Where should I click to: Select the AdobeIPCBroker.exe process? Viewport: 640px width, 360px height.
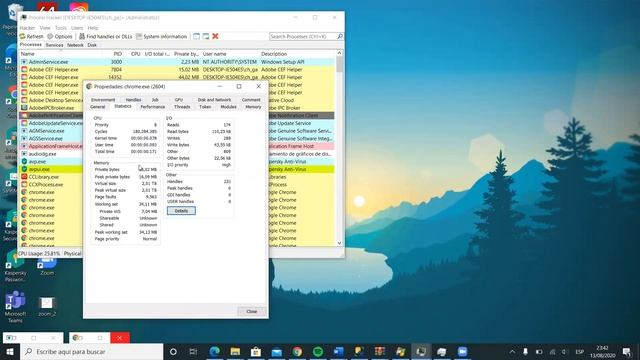(51, 108)
